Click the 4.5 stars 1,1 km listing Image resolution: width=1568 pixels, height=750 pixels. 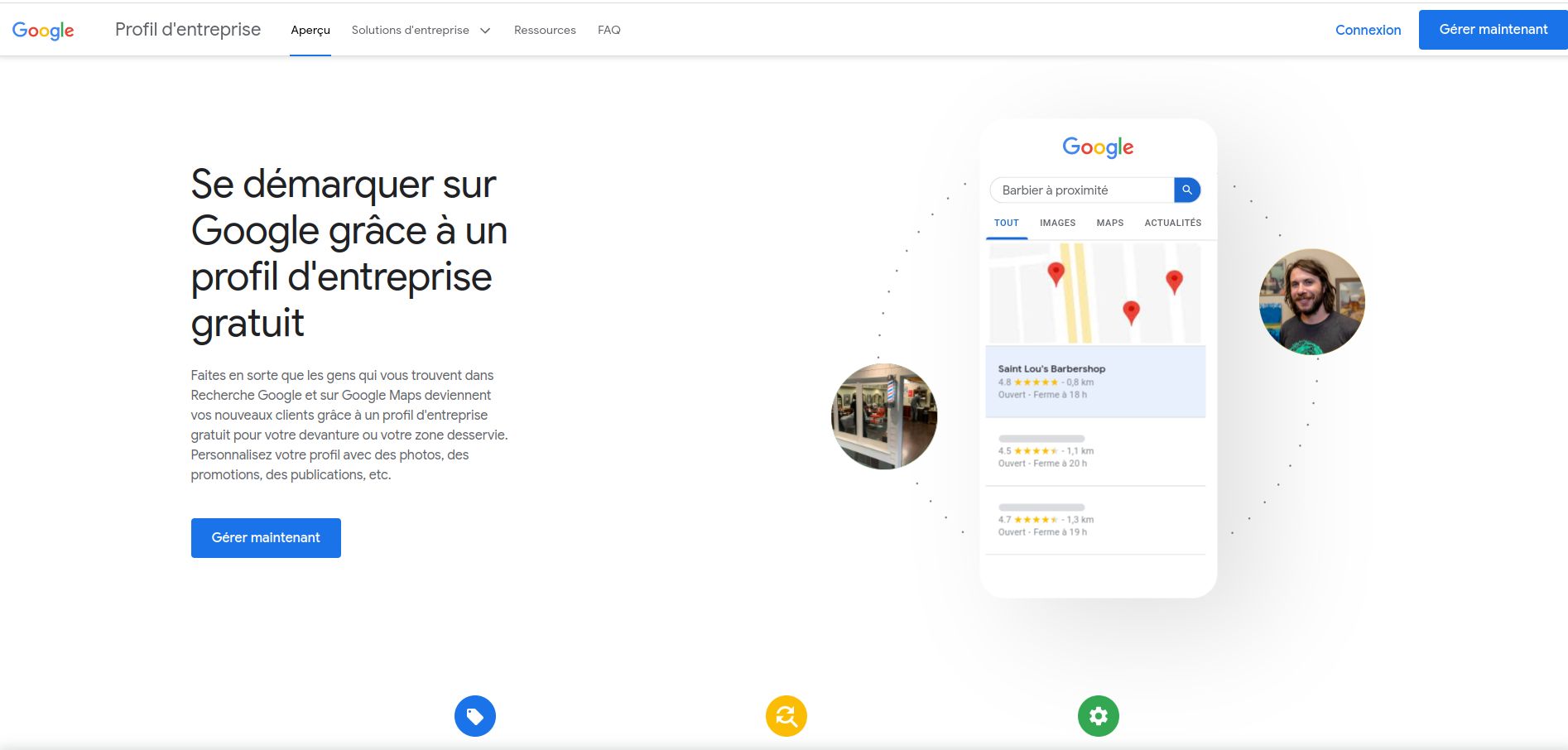pos(1095,451)
